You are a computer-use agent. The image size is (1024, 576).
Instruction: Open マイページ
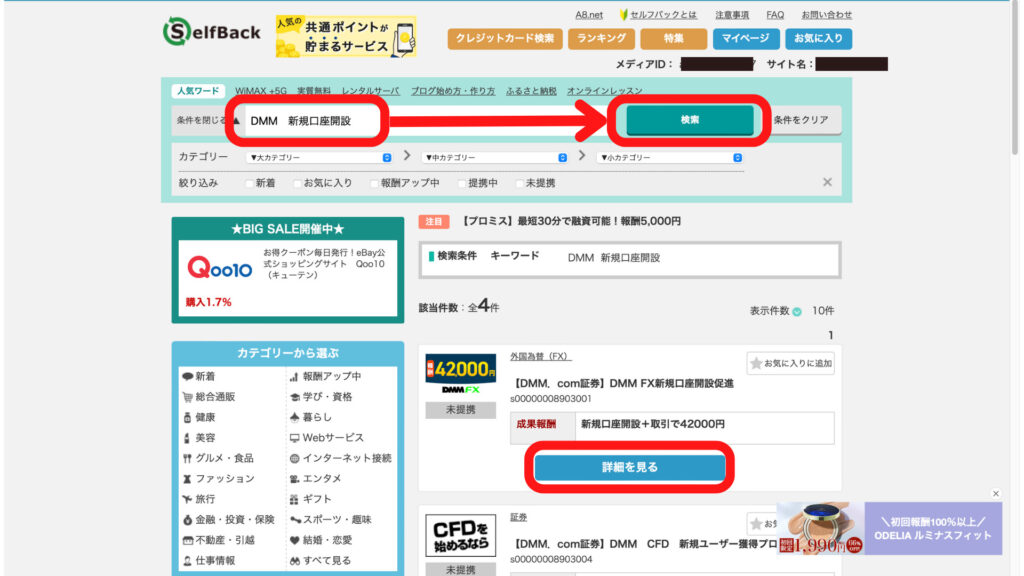tap(746, 39)
